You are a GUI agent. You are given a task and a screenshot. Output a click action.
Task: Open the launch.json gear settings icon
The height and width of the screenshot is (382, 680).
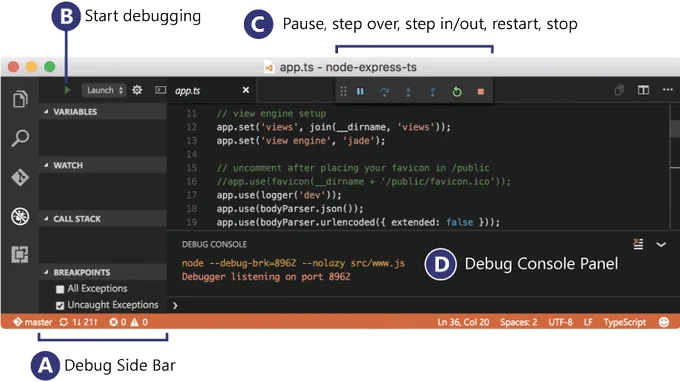coord(137,90)
